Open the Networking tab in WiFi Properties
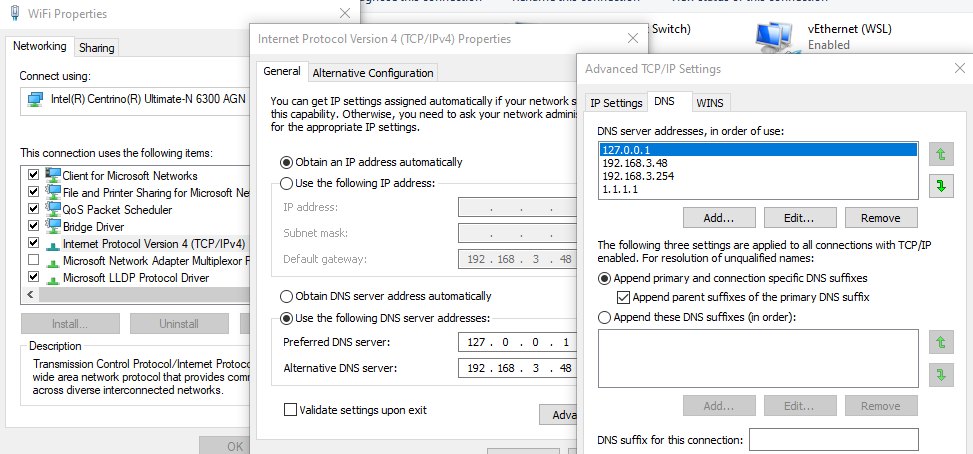This screenshot has width=973, height=454. (x=40, y=46)
